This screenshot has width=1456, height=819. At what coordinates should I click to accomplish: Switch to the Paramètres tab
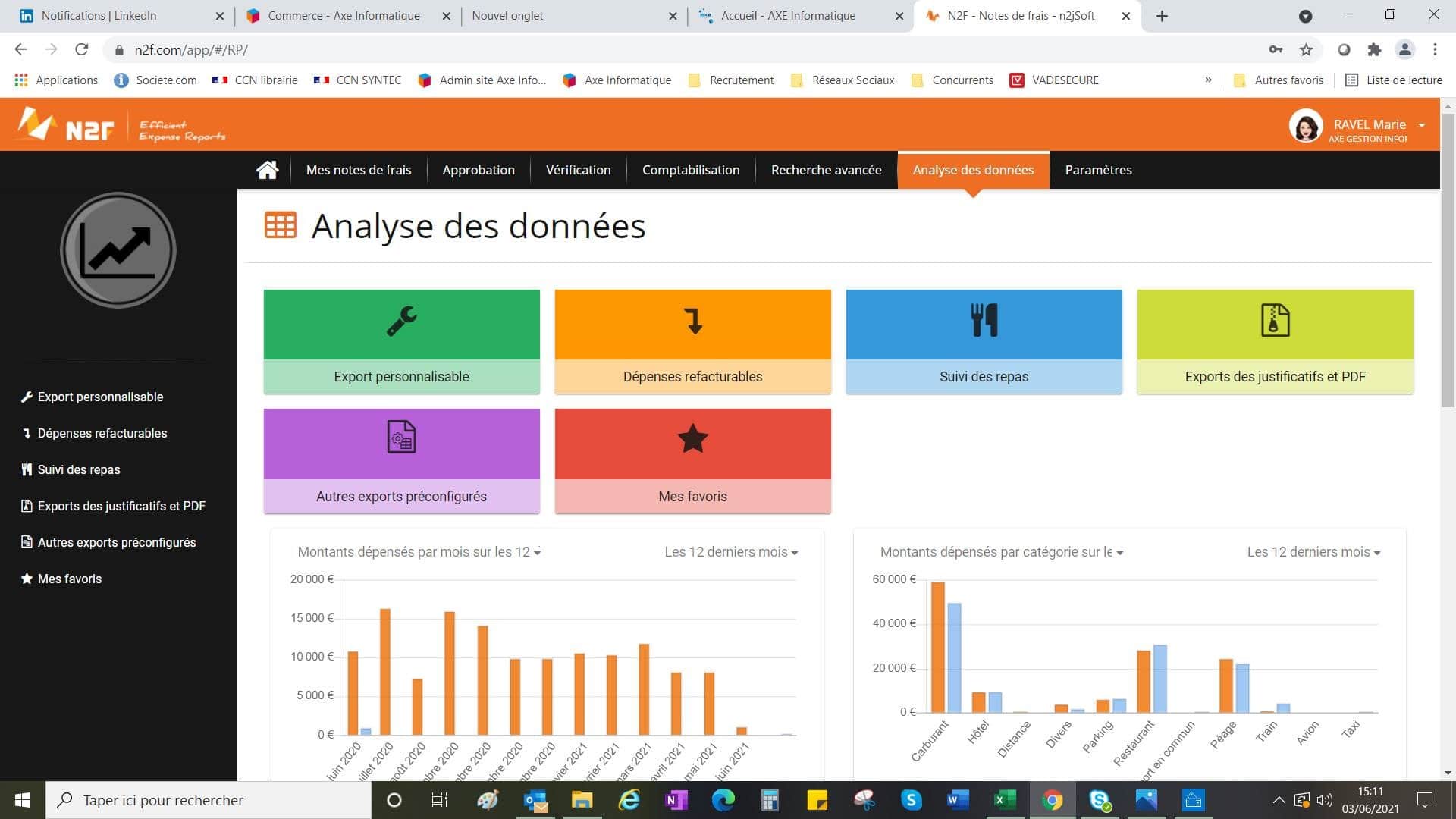click(x=1098, y=170)
